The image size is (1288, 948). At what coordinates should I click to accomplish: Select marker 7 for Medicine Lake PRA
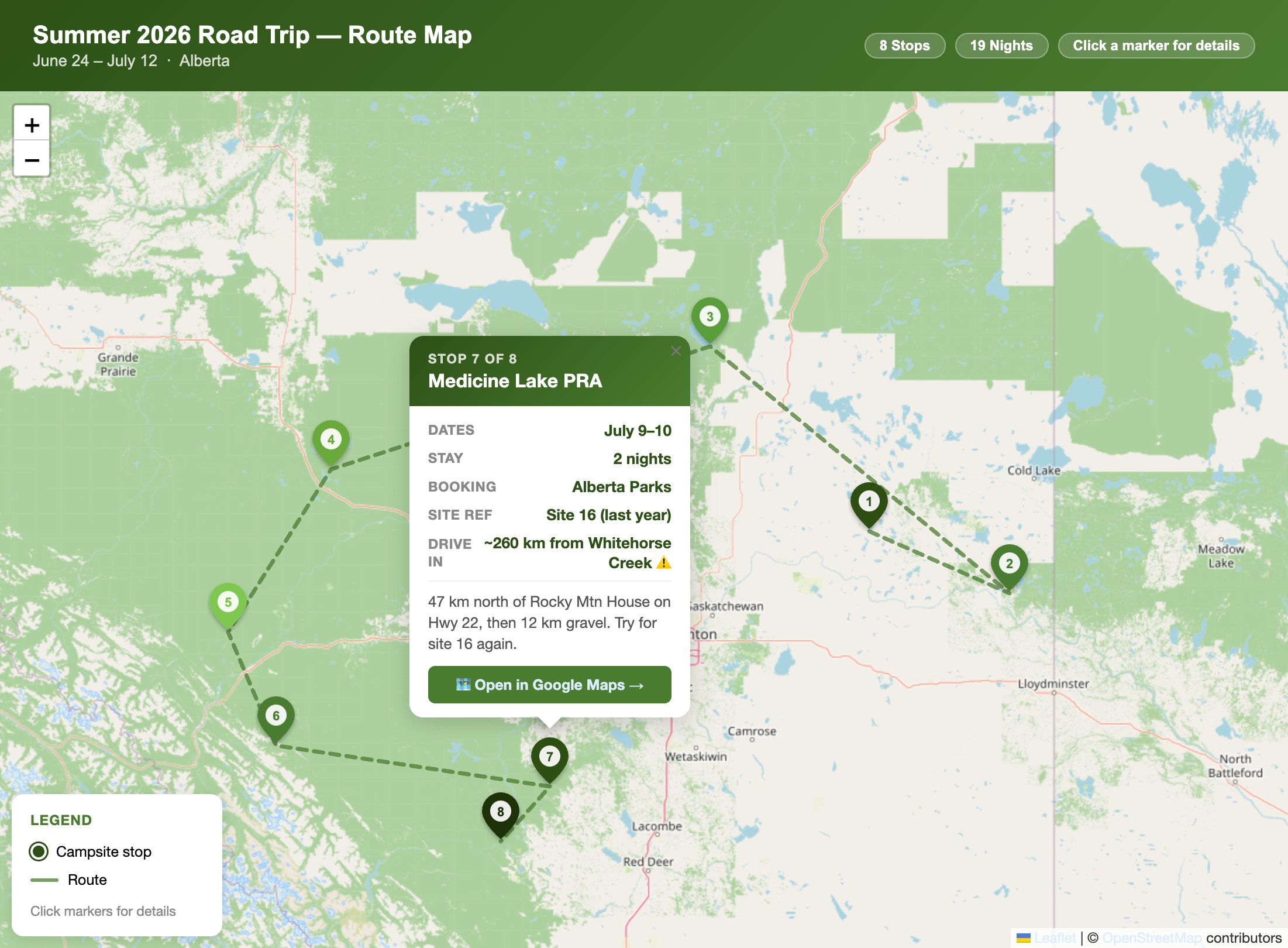549,756
